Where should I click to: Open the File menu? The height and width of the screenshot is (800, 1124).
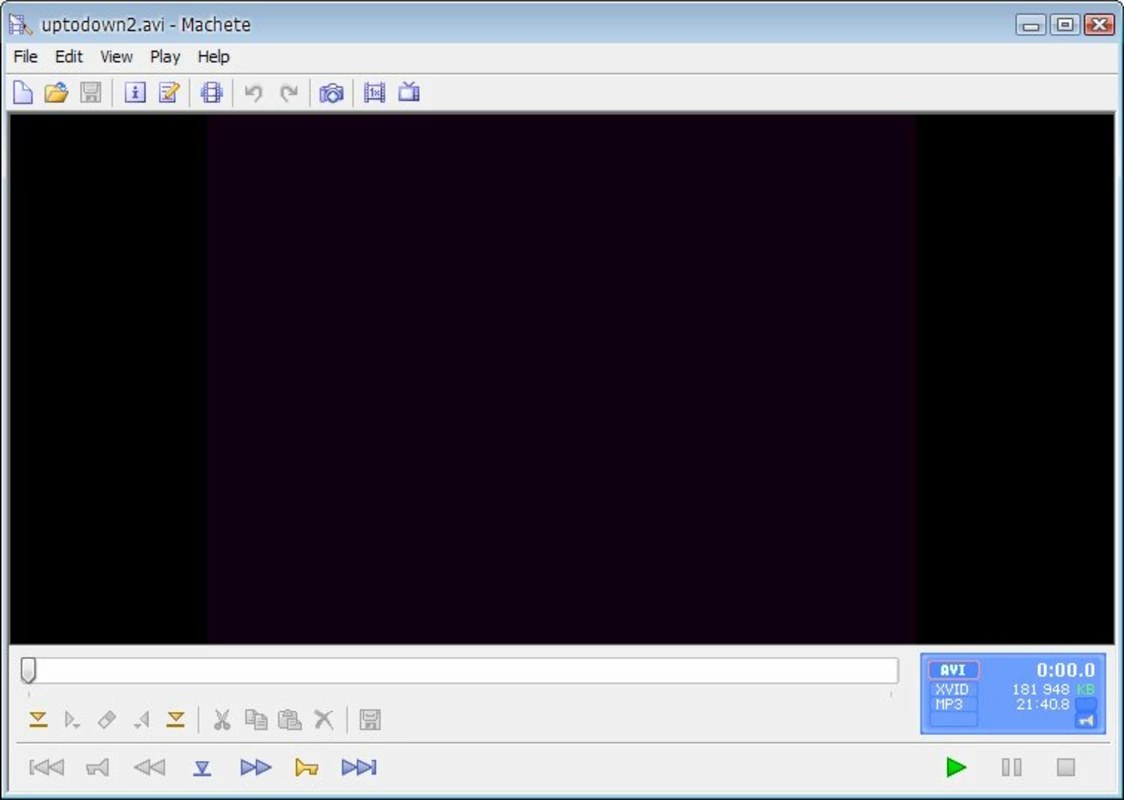[x=26, y=57]
